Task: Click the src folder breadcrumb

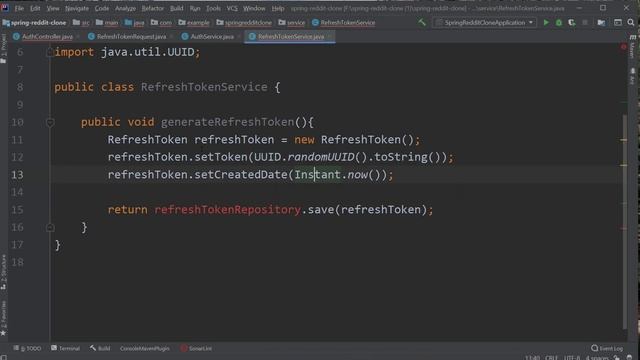Action: (x=81, y=22)
